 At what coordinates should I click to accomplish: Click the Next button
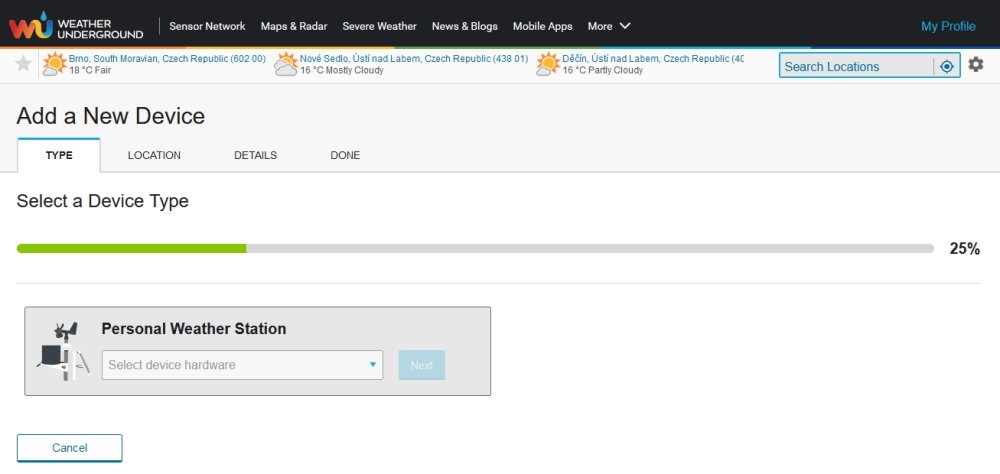point(421,365)
